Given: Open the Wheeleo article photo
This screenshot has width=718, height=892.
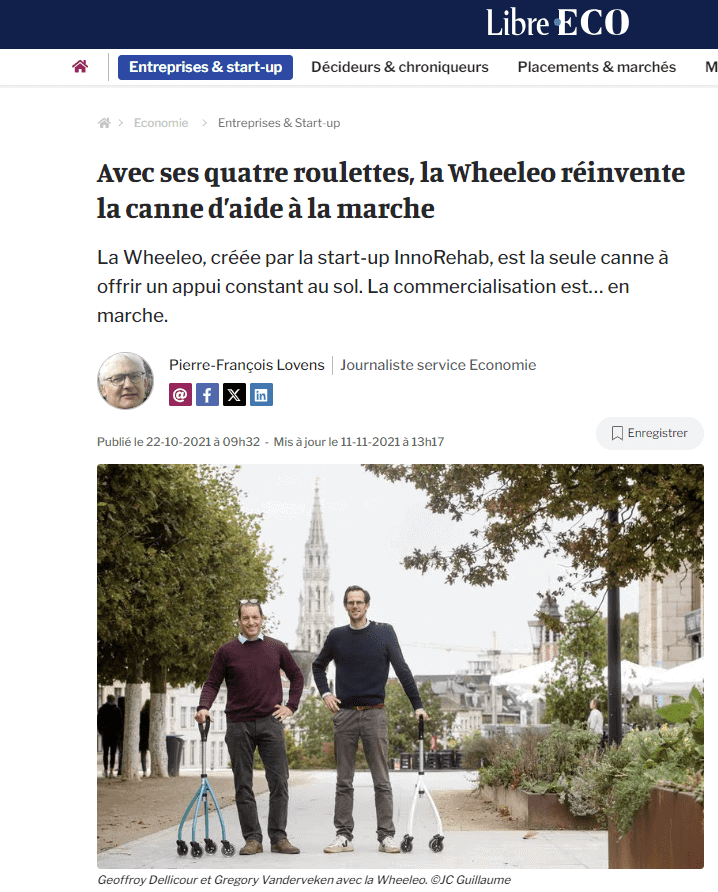Looking at the screenshot, I should (401, 666).
